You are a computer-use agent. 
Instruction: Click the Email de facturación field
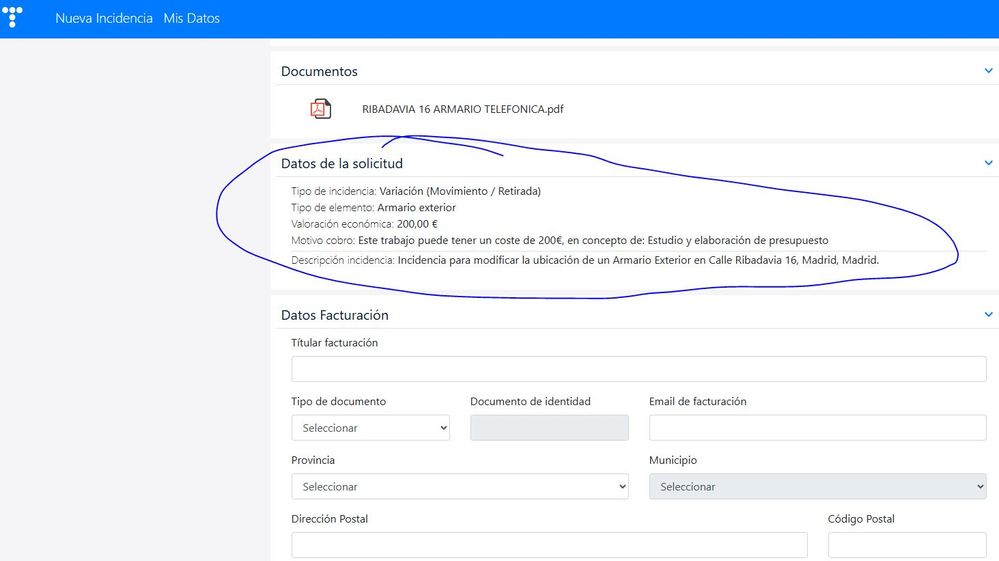817,428
